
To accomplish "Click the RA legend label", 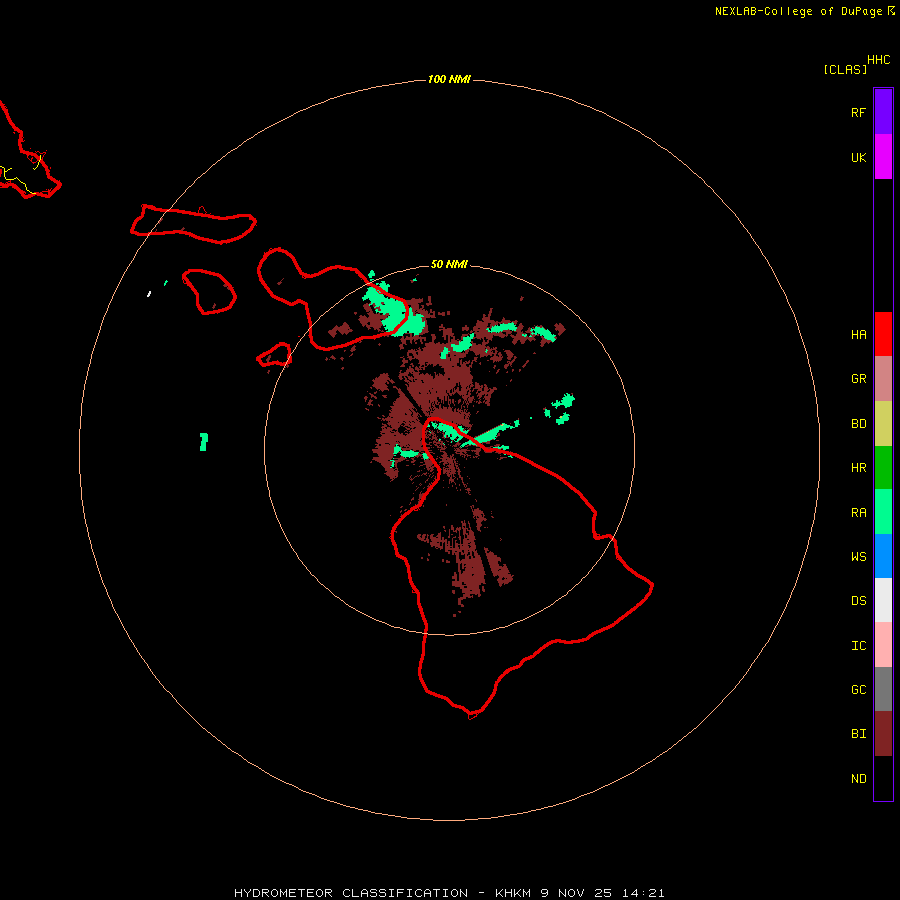I will (858, 513).
